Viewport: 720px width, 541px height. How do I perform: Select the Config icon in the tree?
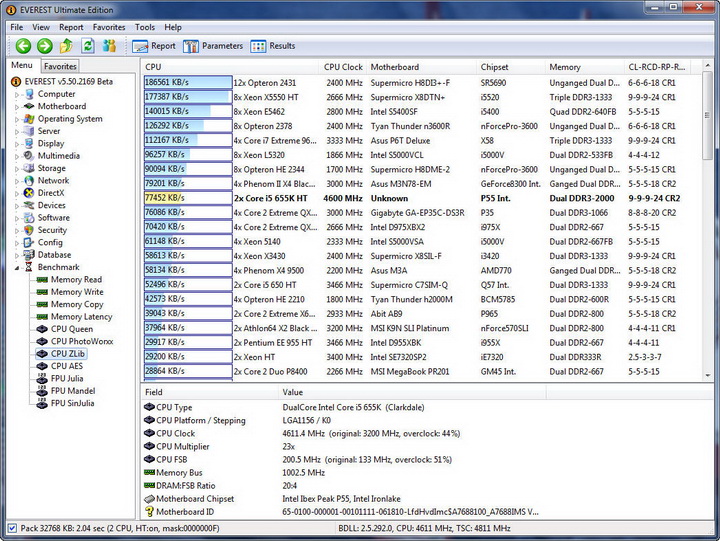point(29,243)
